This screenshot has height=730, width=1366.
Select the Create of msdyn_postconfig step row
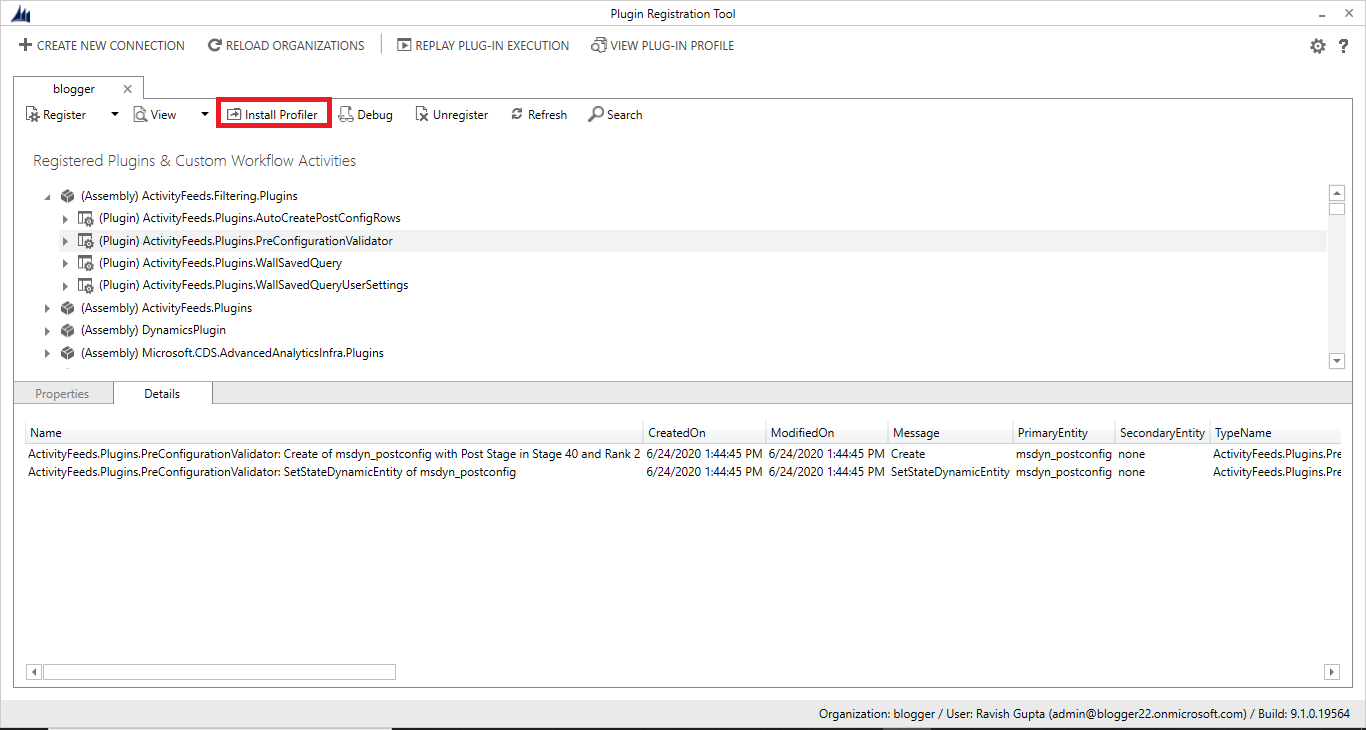[683, 454]
